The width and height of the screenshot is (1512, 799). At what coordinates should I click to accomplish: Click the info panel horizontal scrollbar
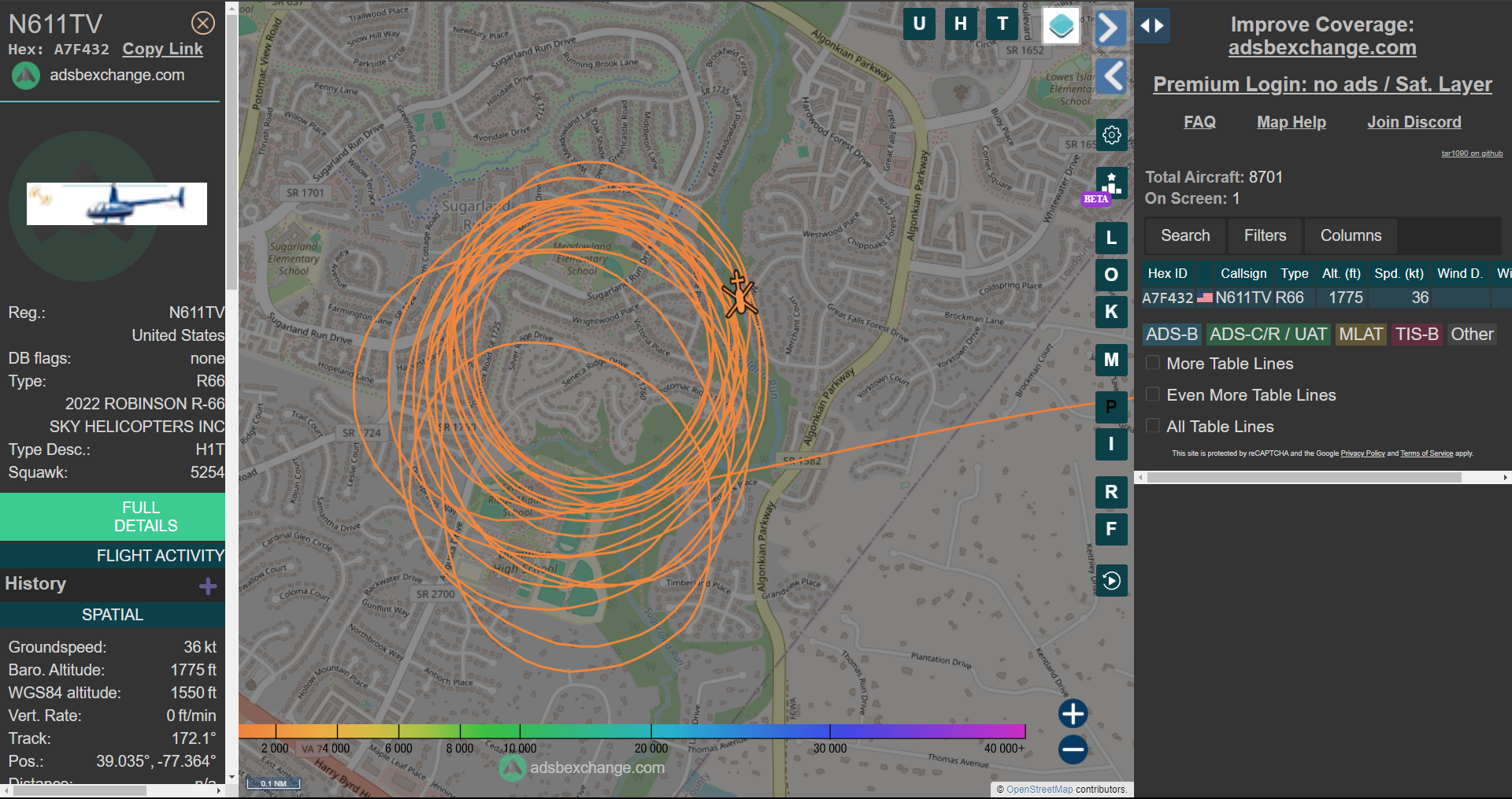tap(79, 790)
